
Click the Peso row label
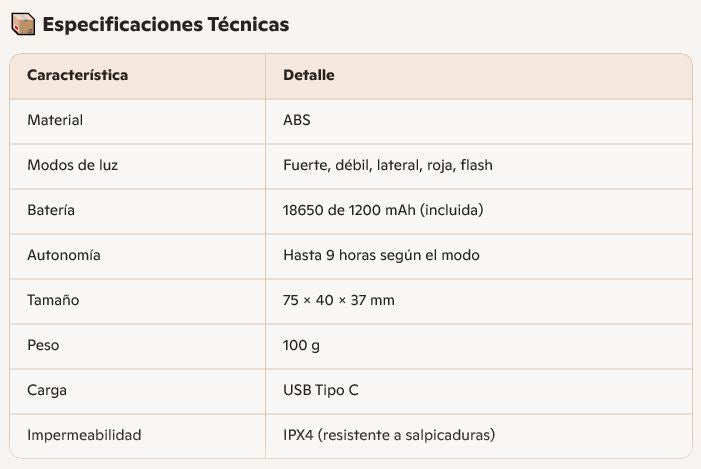click(x=43, y=345)
